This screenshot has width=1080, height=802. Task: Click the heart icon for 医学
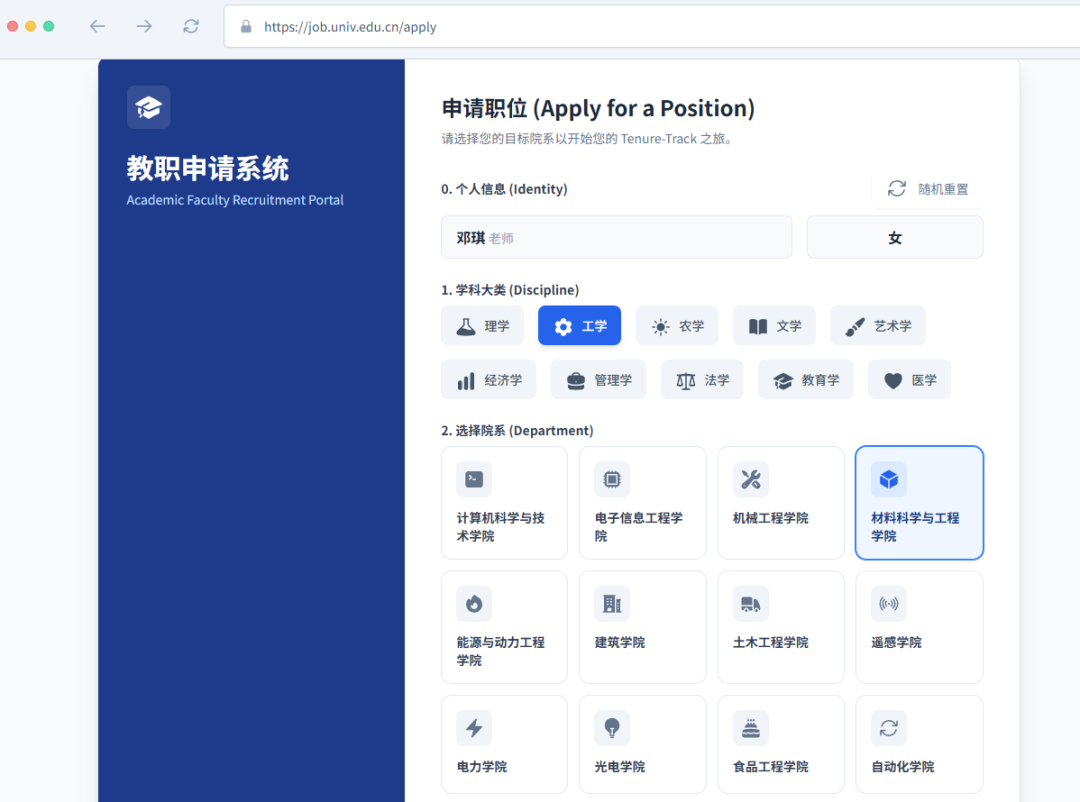click(893, 380)
